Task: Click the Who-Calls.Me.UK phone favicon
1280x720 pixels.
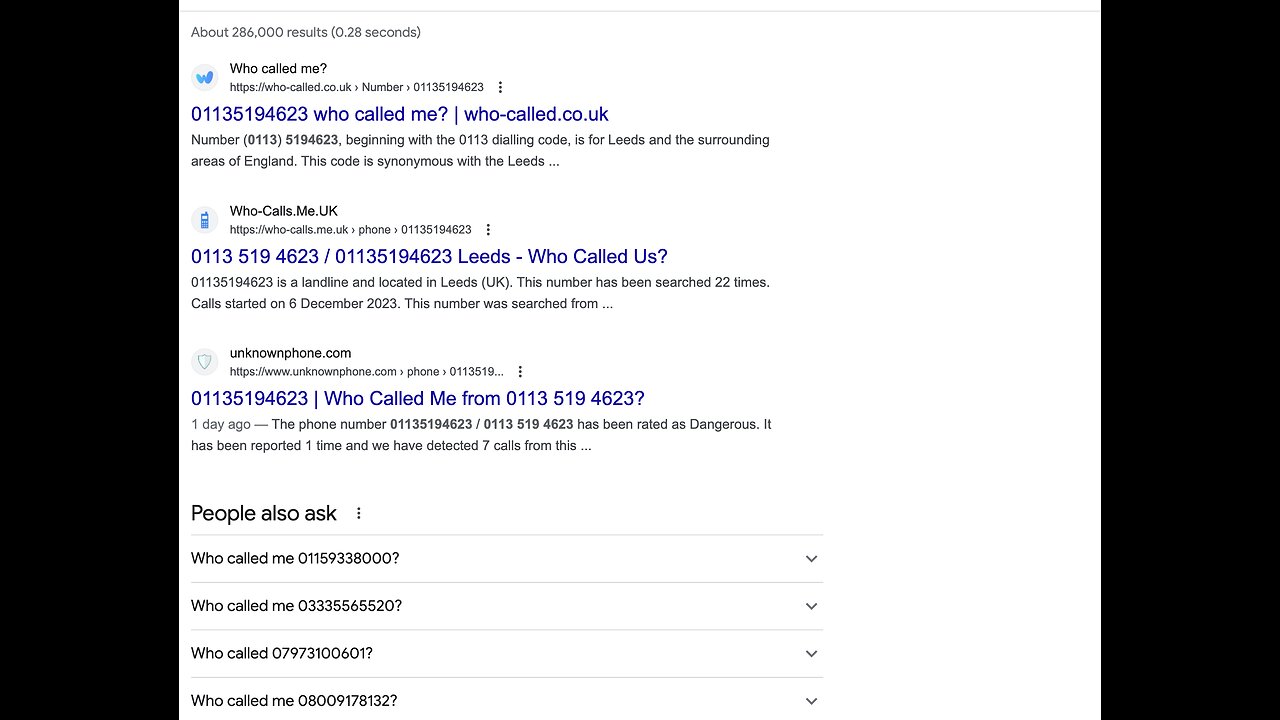Action: [x=204, y=219]
